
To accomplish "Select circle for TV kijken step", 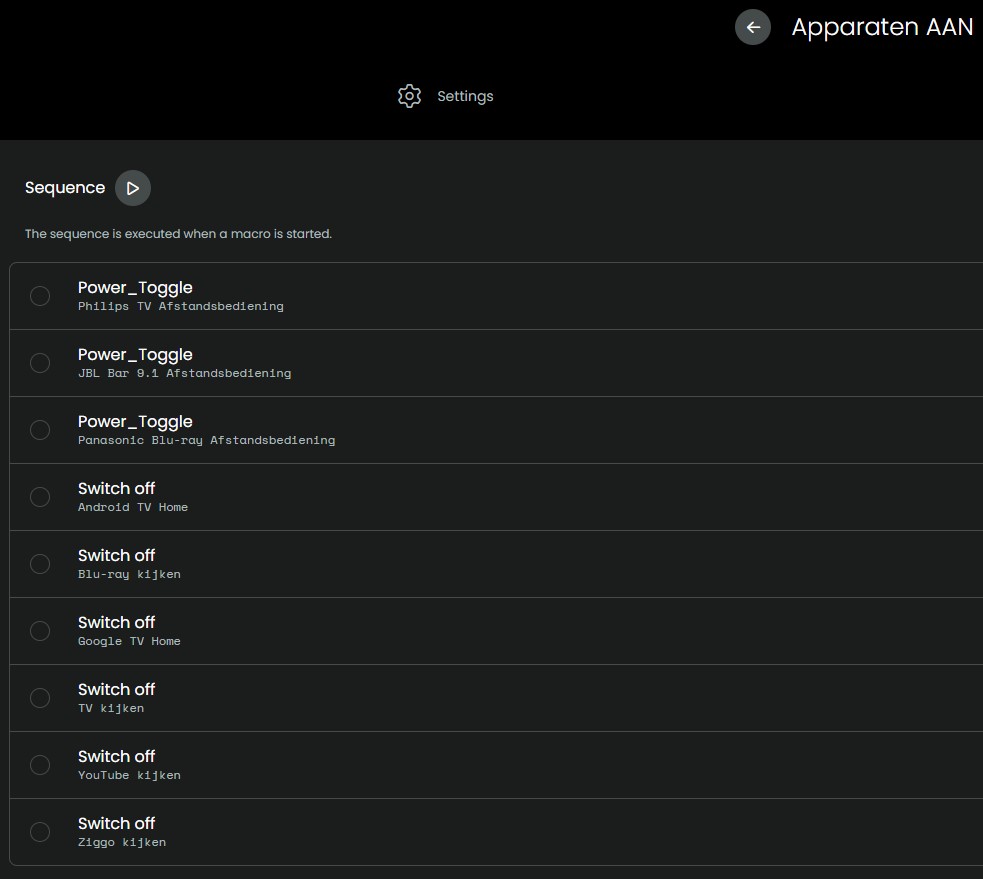I will [x=40, y=698].
